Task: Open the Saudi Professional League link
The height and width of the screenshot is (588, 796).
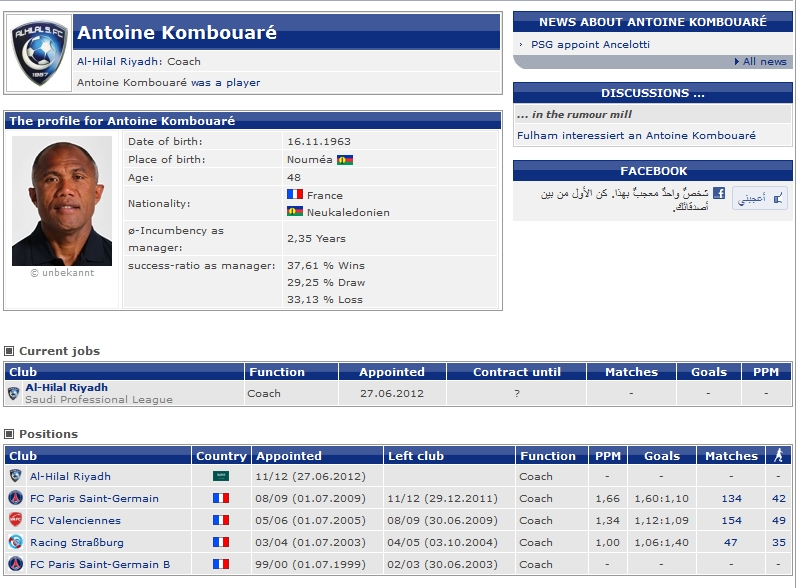Action: point(99,400)
